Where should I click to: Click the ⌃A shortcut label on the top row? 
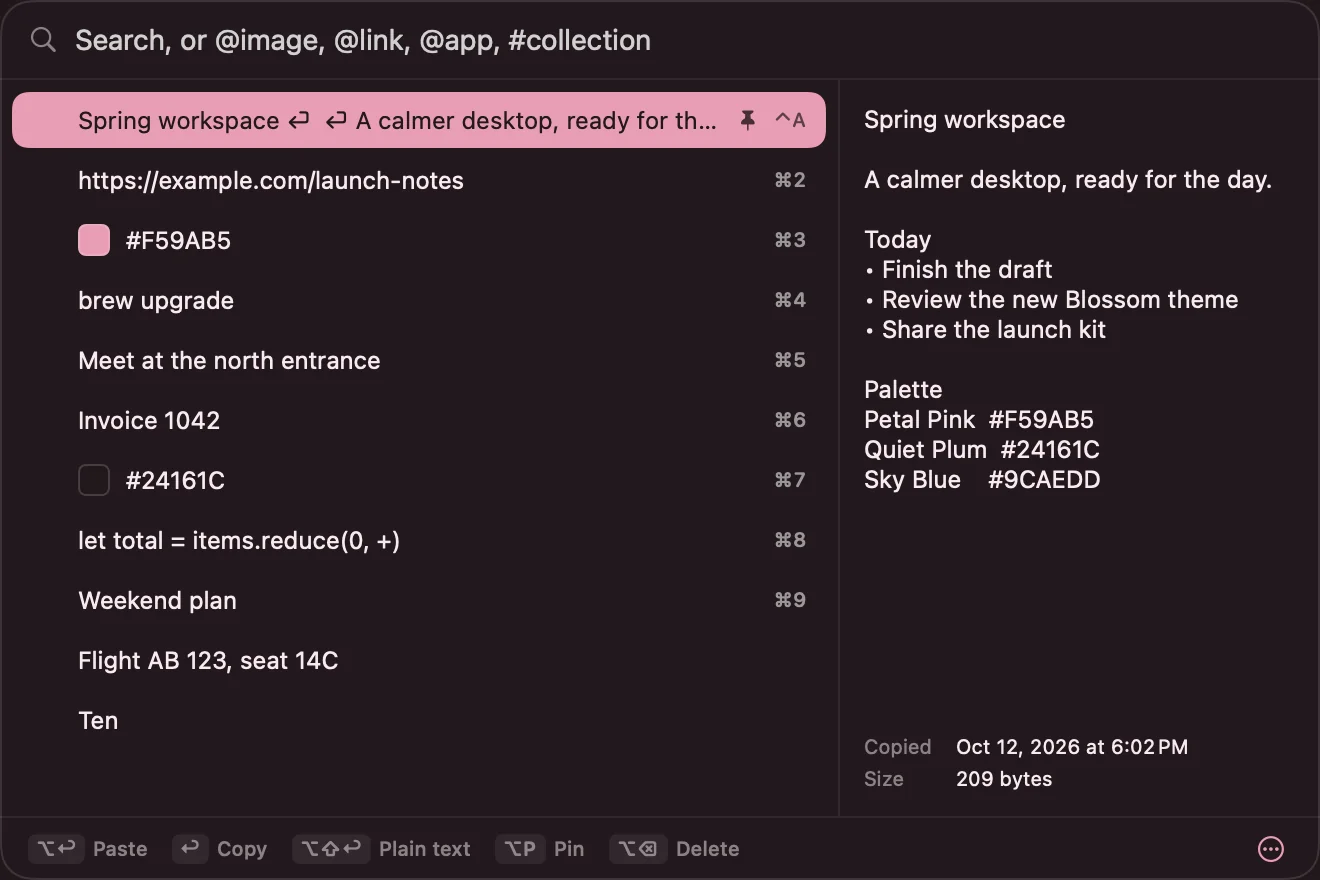pyautogui.click(x=790, y=120)
